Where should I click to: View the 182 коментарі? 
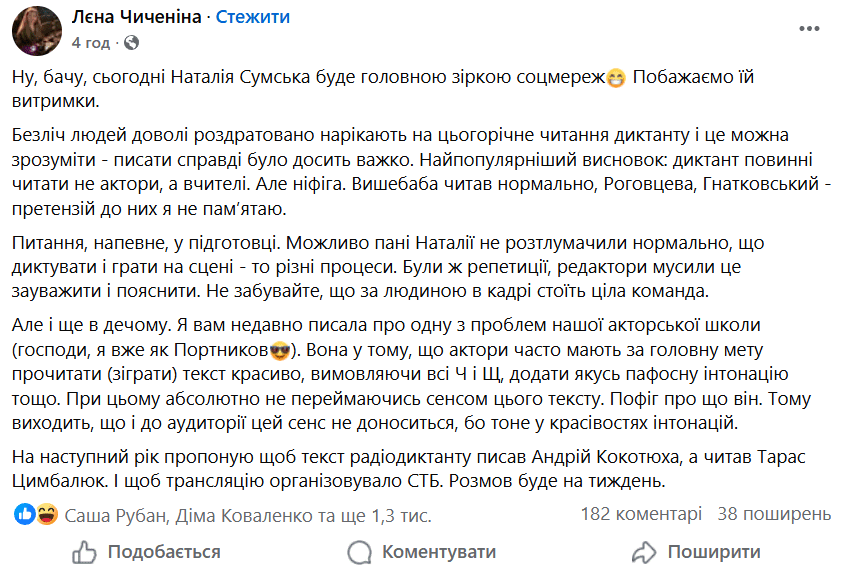click(641, 514)
